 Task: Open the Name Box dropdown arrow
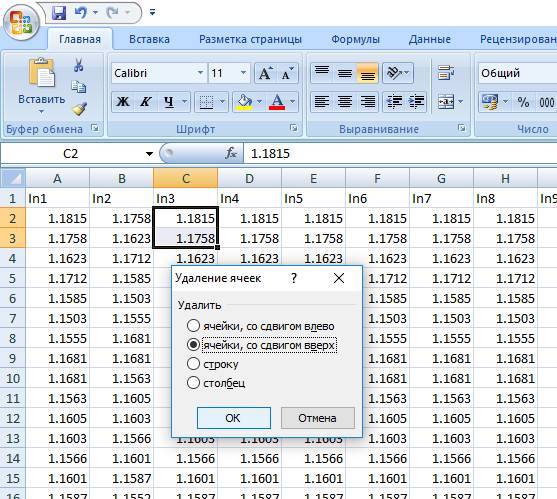[150, 154]
